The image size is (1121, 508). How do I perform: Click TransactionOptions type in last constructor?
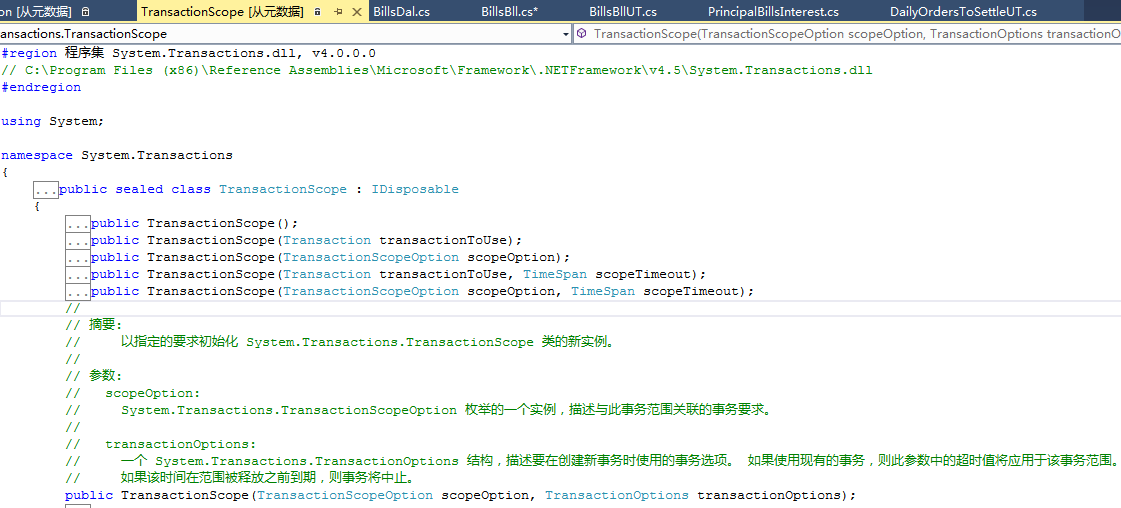pyautogui.click(x=617, y=495)
